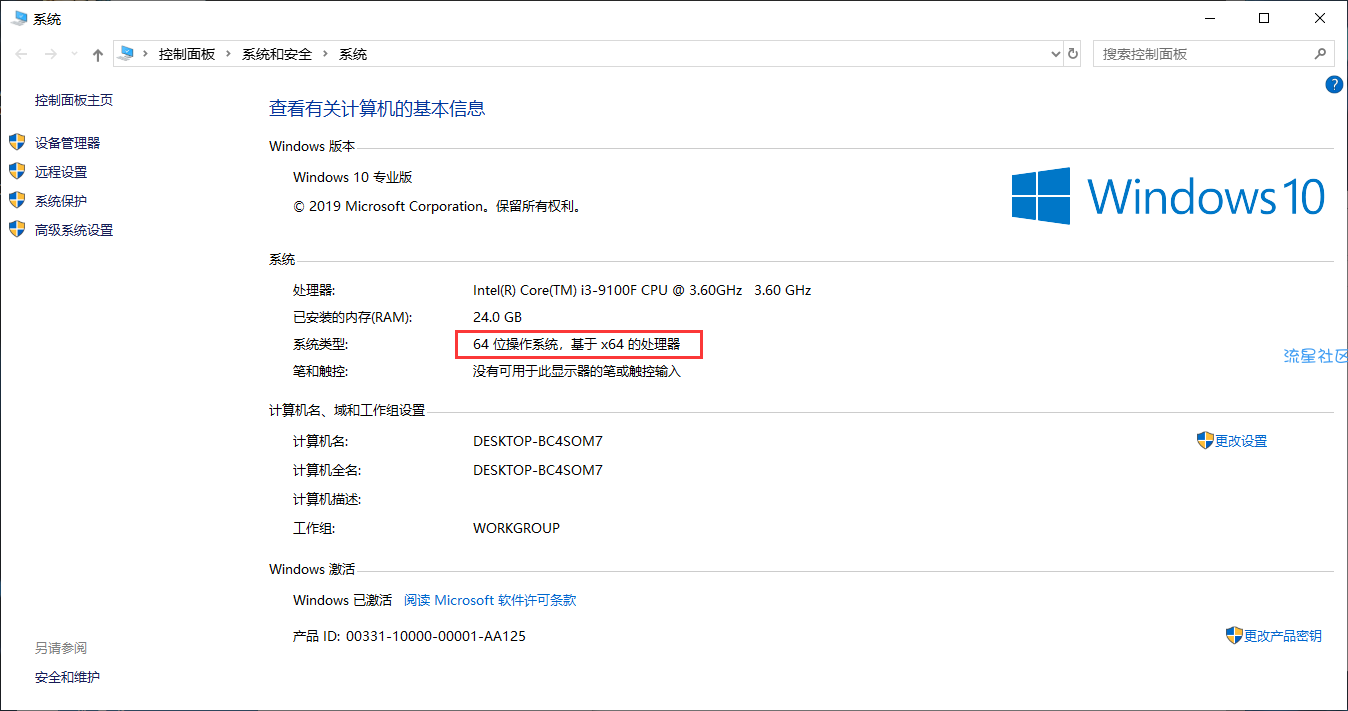The image size is (1348, 711).
Task: Click the Windows 10 专业版 text
Action: 353,177
